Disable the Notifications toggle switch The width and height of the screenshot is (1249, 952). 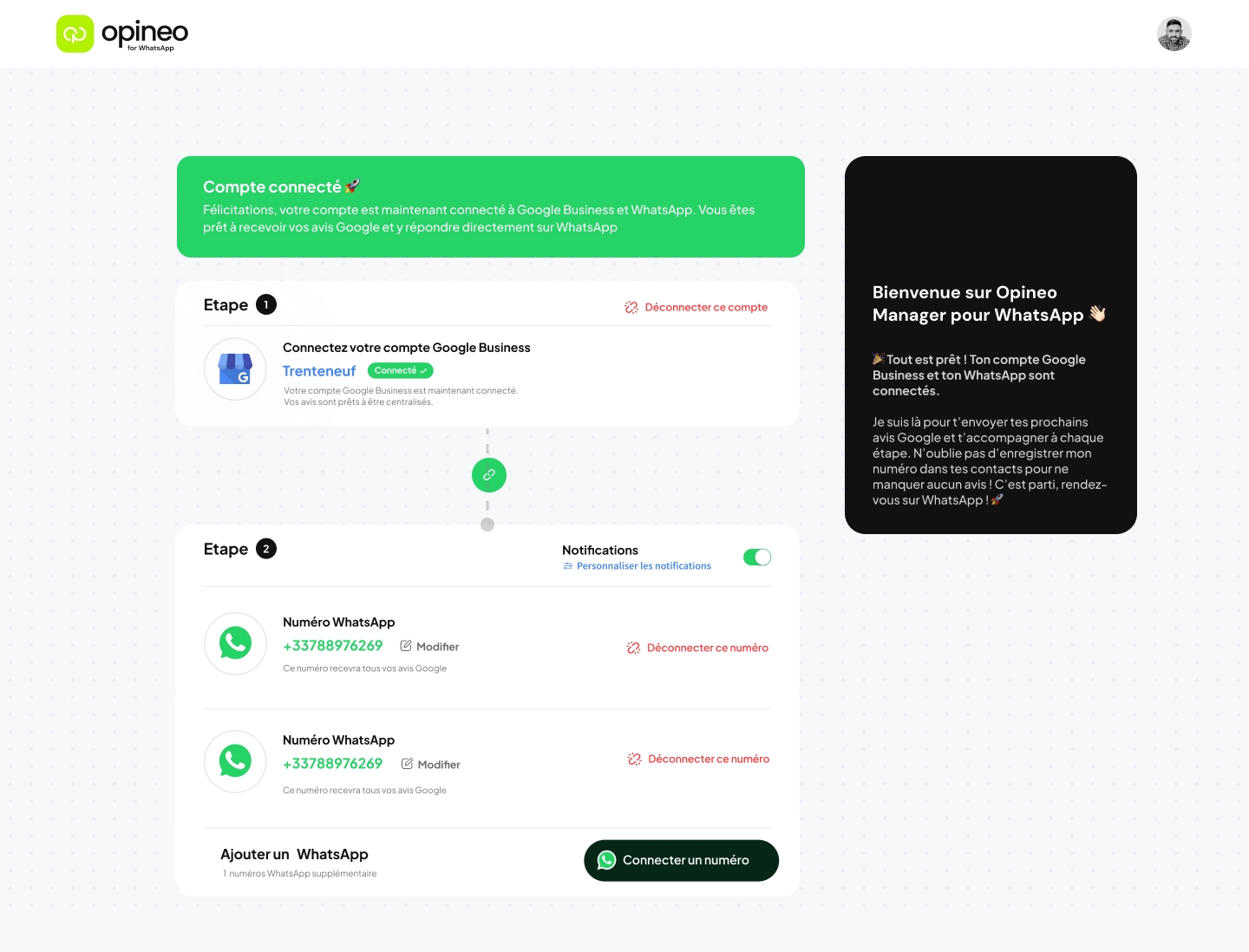756,557
